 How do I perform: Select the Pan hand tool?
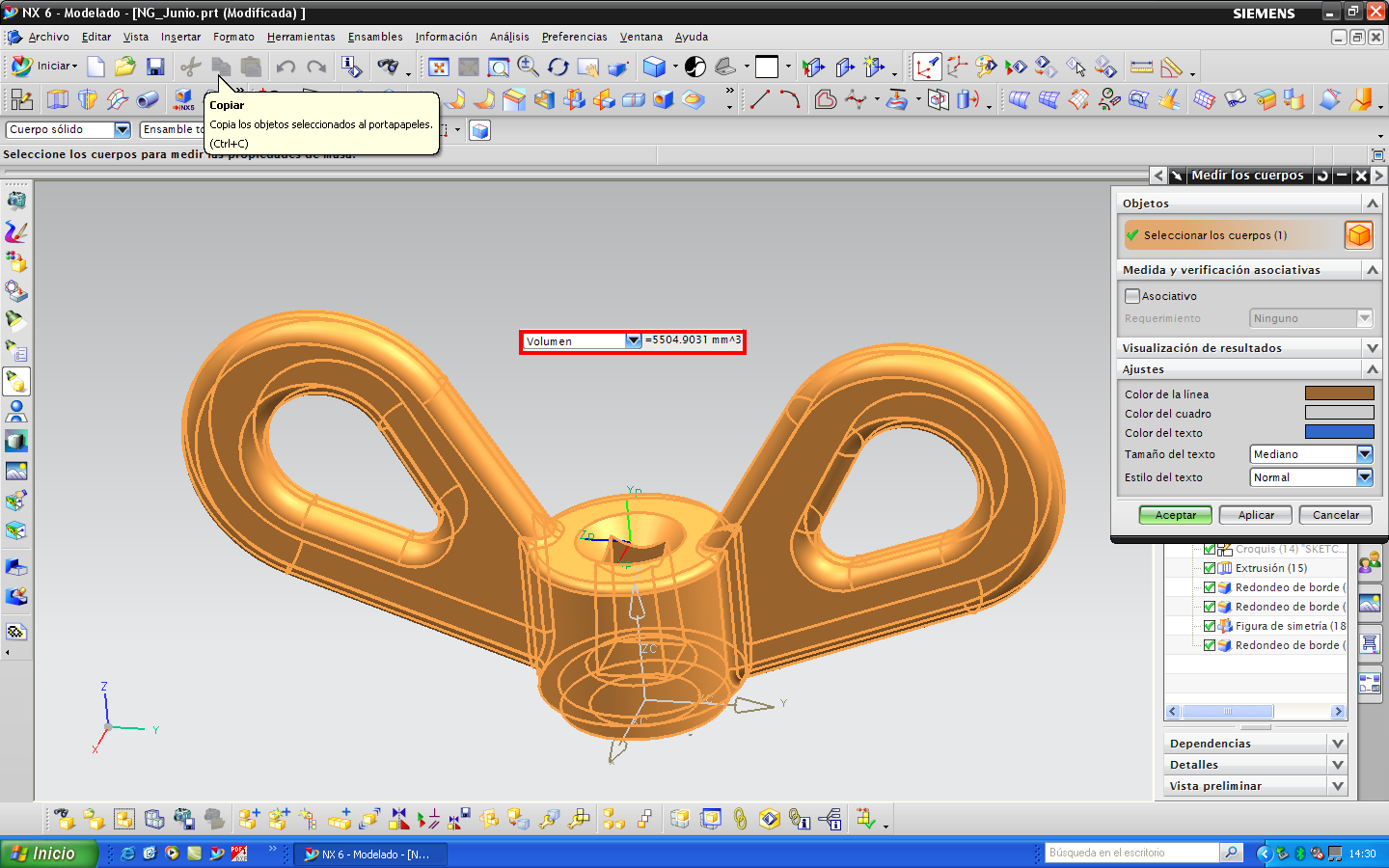pos(588,67)
